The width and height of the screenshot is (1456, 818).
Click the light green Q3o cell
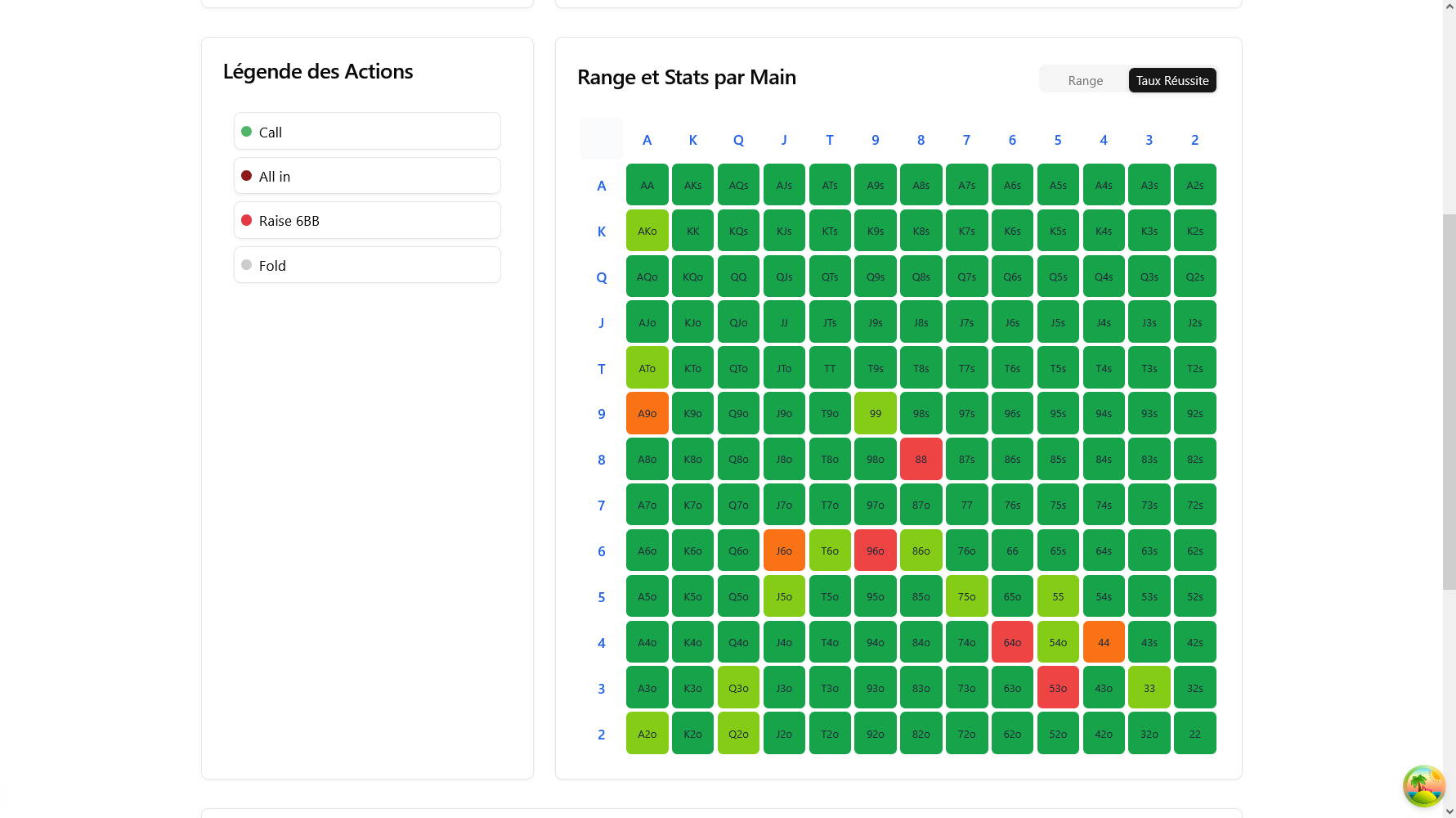coord(738,689)
